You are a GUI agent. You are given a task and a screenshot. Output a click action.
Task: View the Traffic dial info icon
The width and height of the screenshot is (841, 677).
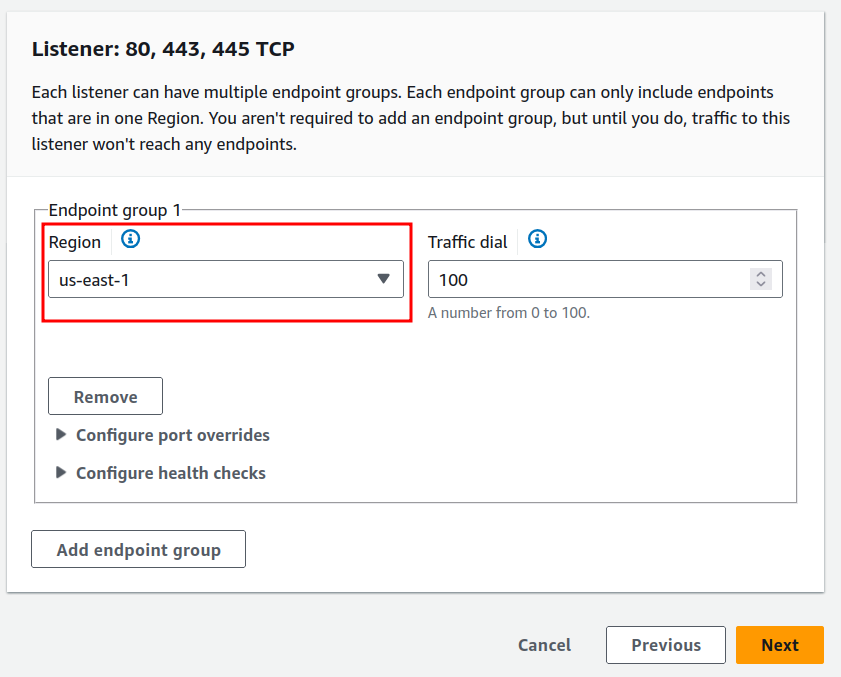(537, 240)
